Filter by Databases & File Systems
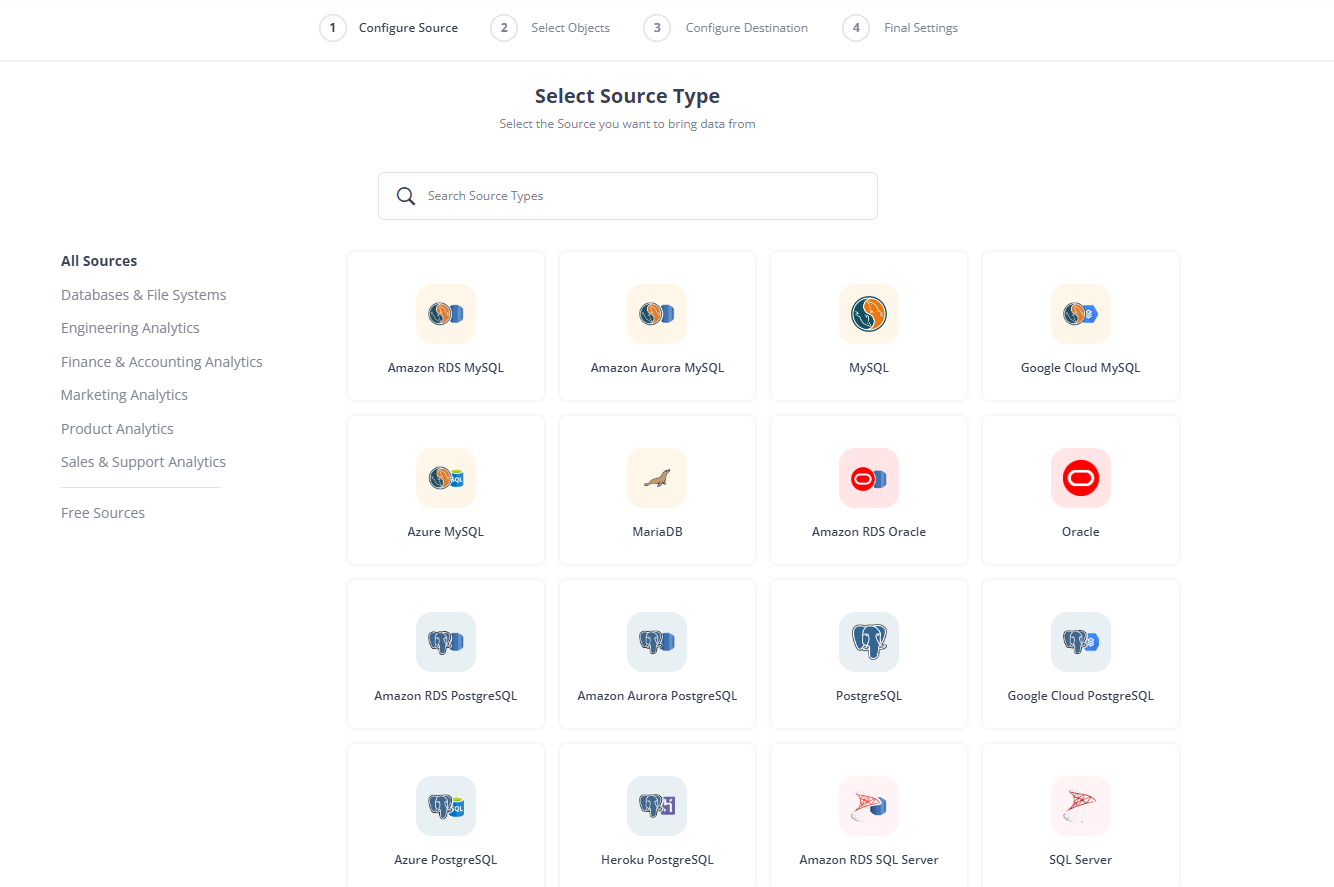The width and height of the screenshot is (1334, 887). point(144,295)
